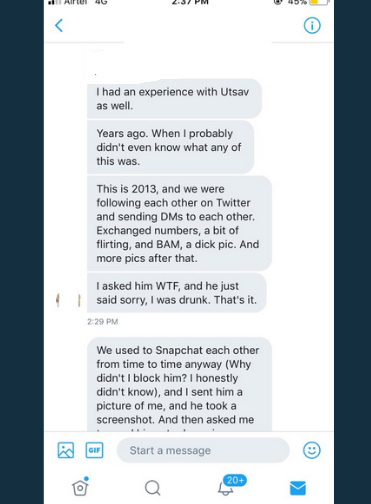Viewport: 371px width, 504px height.
Task: Tap the signal strength bars in the status bar
Action: [x=54, y=2]
